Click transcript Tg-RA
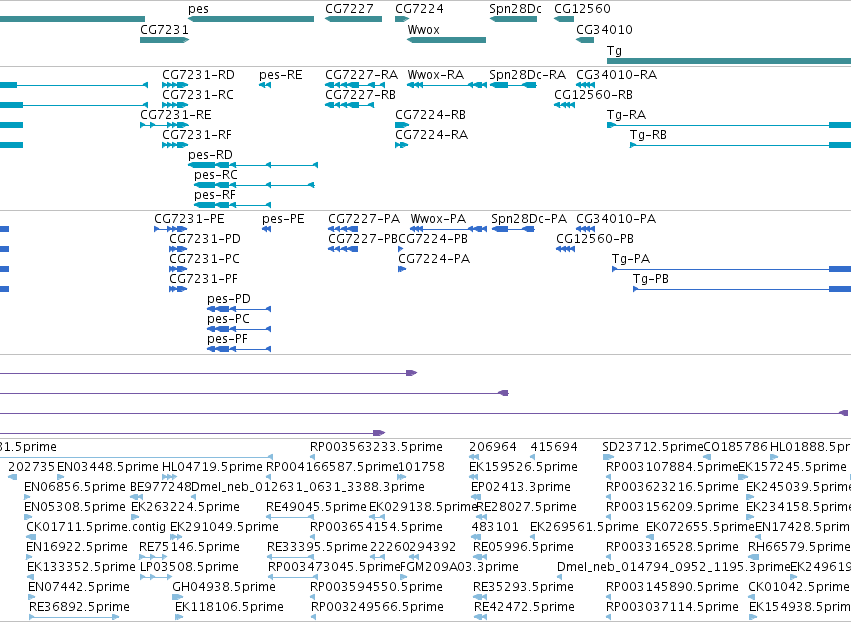 [x=626, y=115]
